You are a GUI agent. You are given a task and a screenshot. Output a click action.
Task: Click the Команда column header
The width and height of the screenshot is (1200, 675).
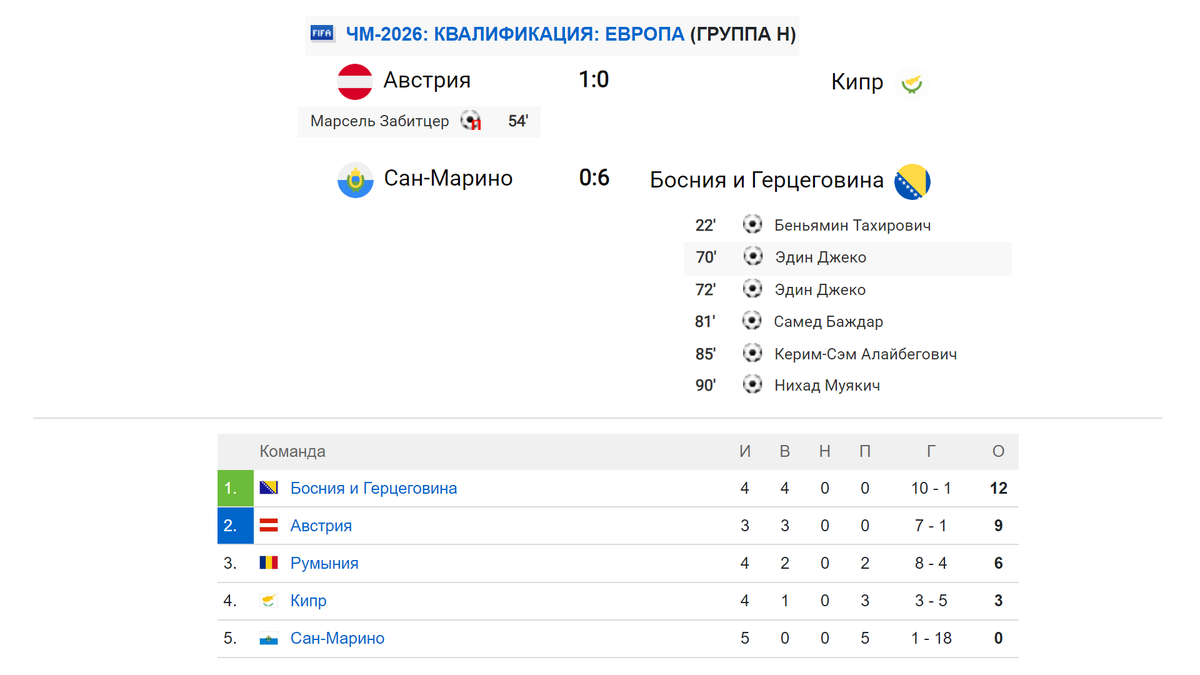click(293, 452)
